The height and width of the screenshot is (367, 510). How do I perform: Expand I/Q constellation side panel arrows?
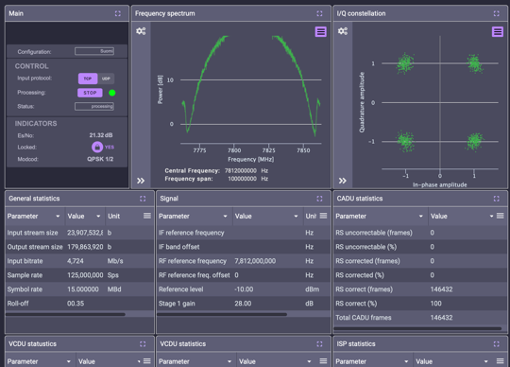(x=342, y=181)
